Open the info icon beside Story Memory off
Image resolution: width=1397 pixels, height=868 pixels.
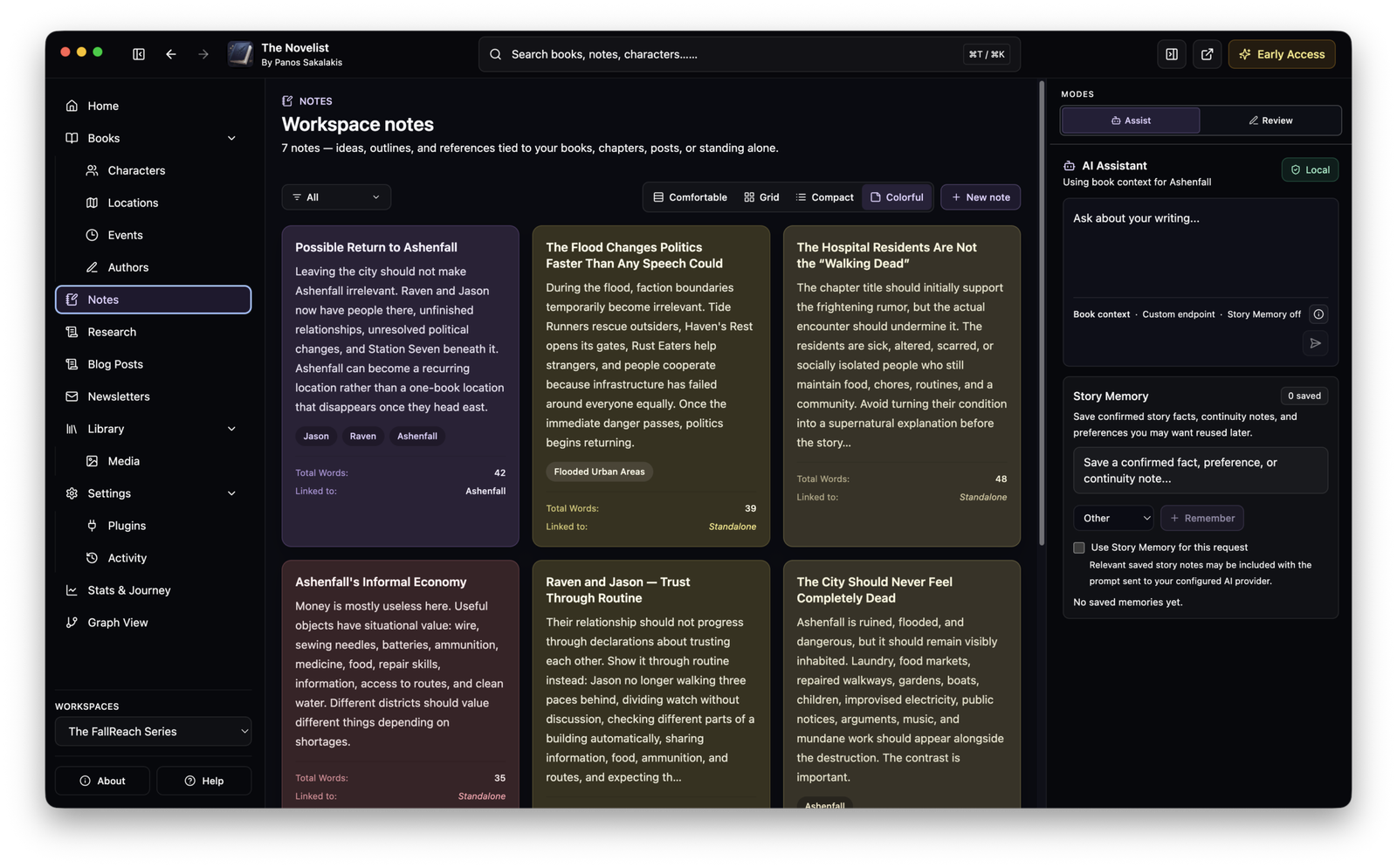pyautogui.click(x=1318, y=314)
